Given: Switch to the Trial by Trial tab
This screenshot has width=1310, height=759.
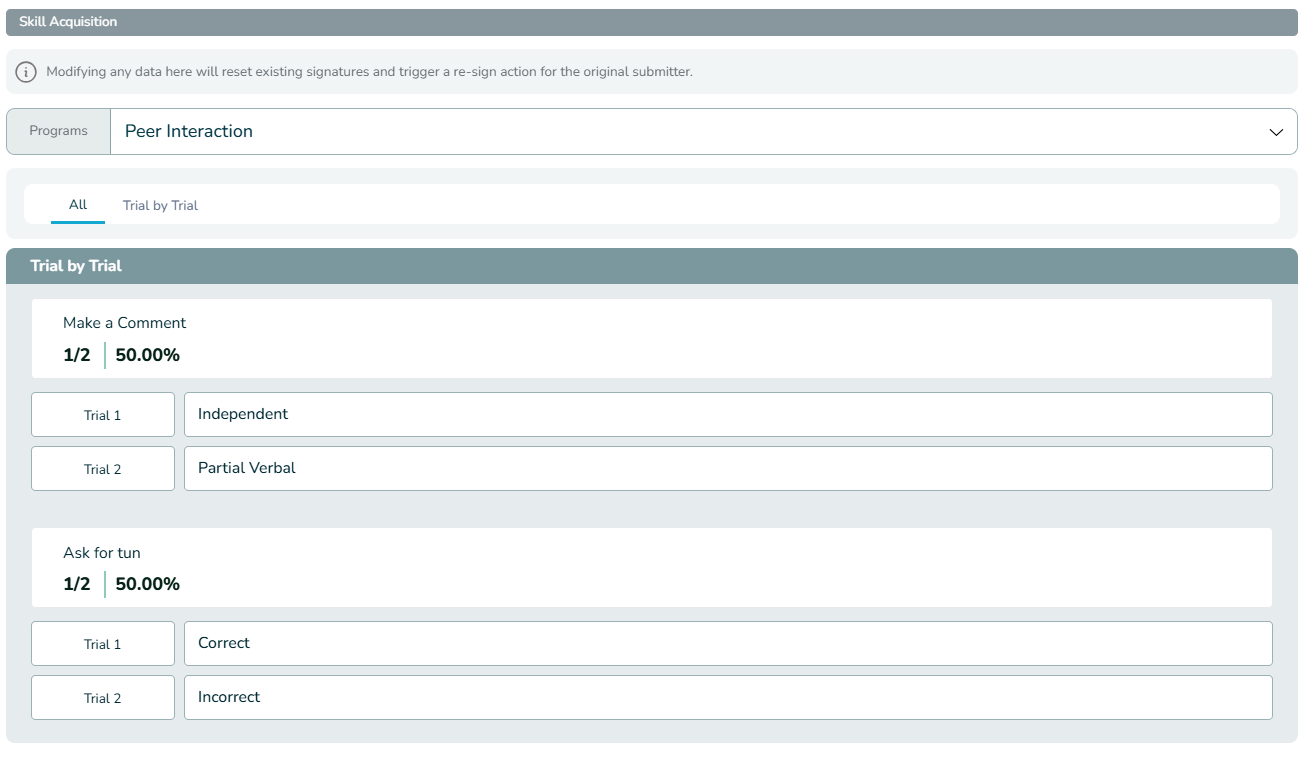Looking at the screenshot, I should coord(160,205).
